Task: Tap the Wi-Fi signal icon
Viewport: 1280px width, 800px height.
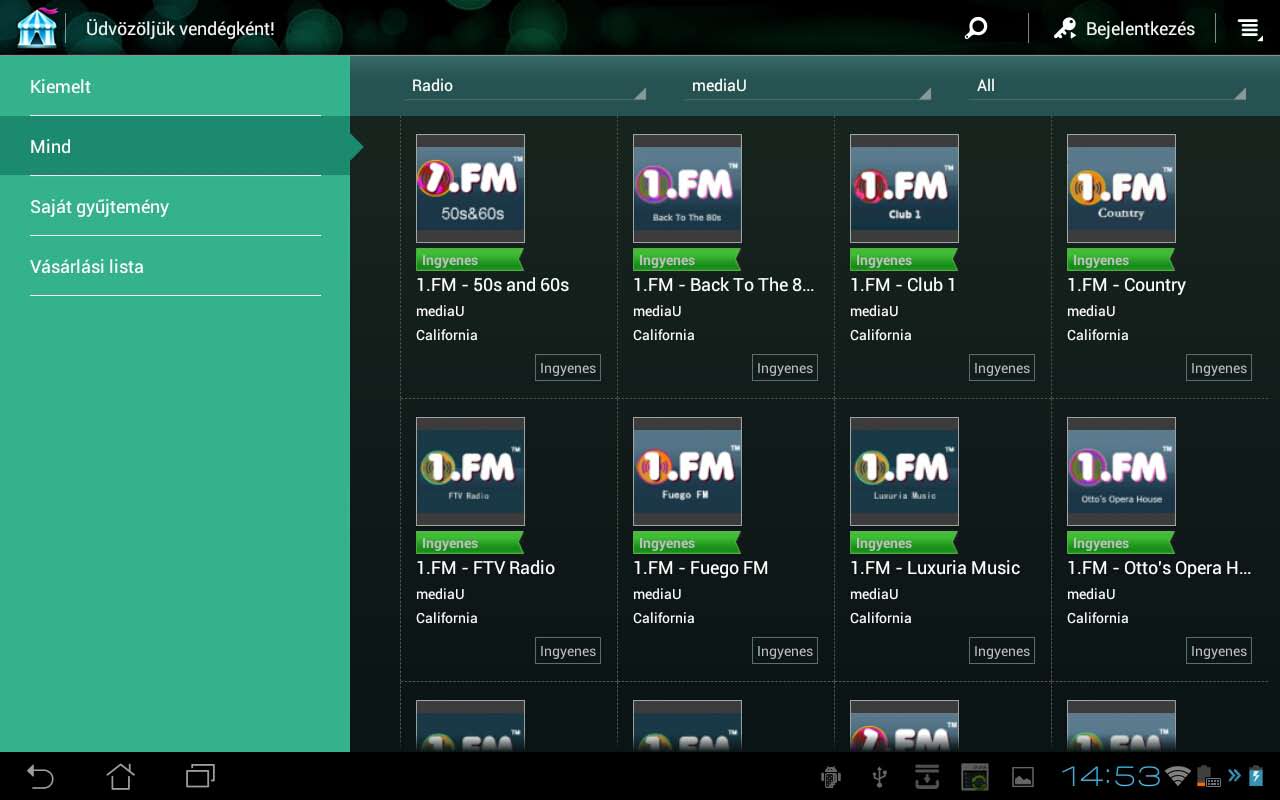Action: coord(1179,776)
